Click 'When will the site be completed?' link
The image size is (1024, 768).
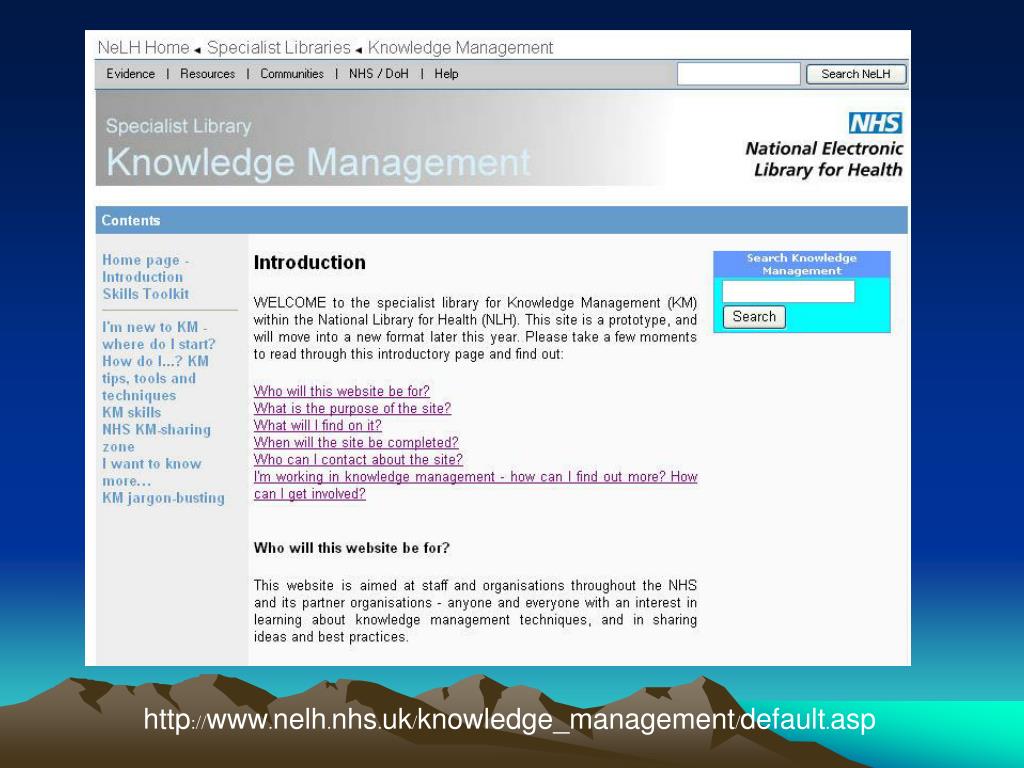point(356,442)
